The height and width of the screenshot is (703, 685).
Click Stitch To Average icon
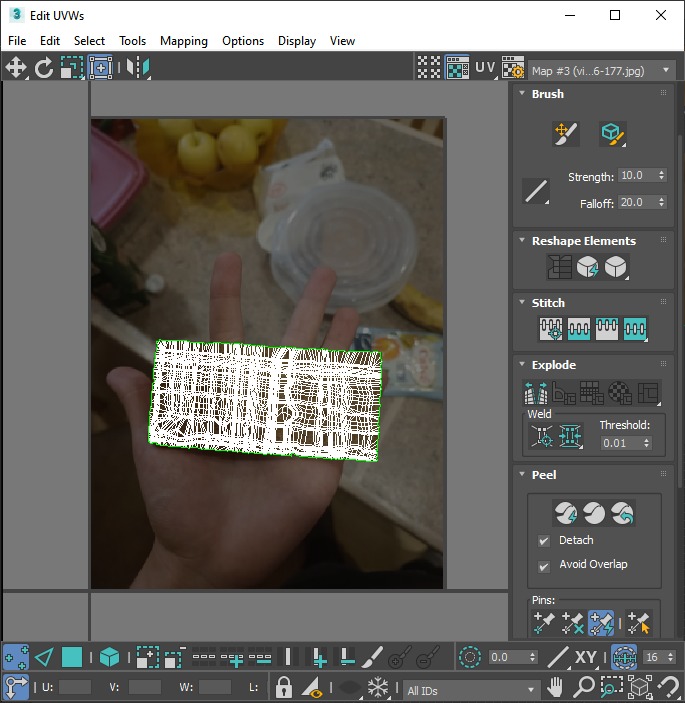[x=579, y=329]
